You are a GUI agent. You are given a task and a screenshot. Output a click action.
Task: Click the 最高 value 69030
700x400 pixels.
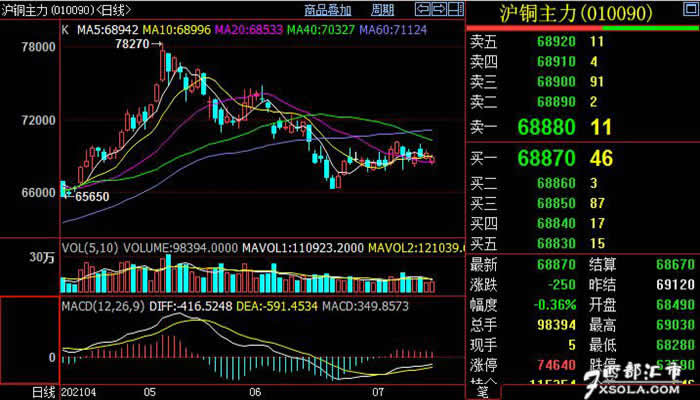675,325
